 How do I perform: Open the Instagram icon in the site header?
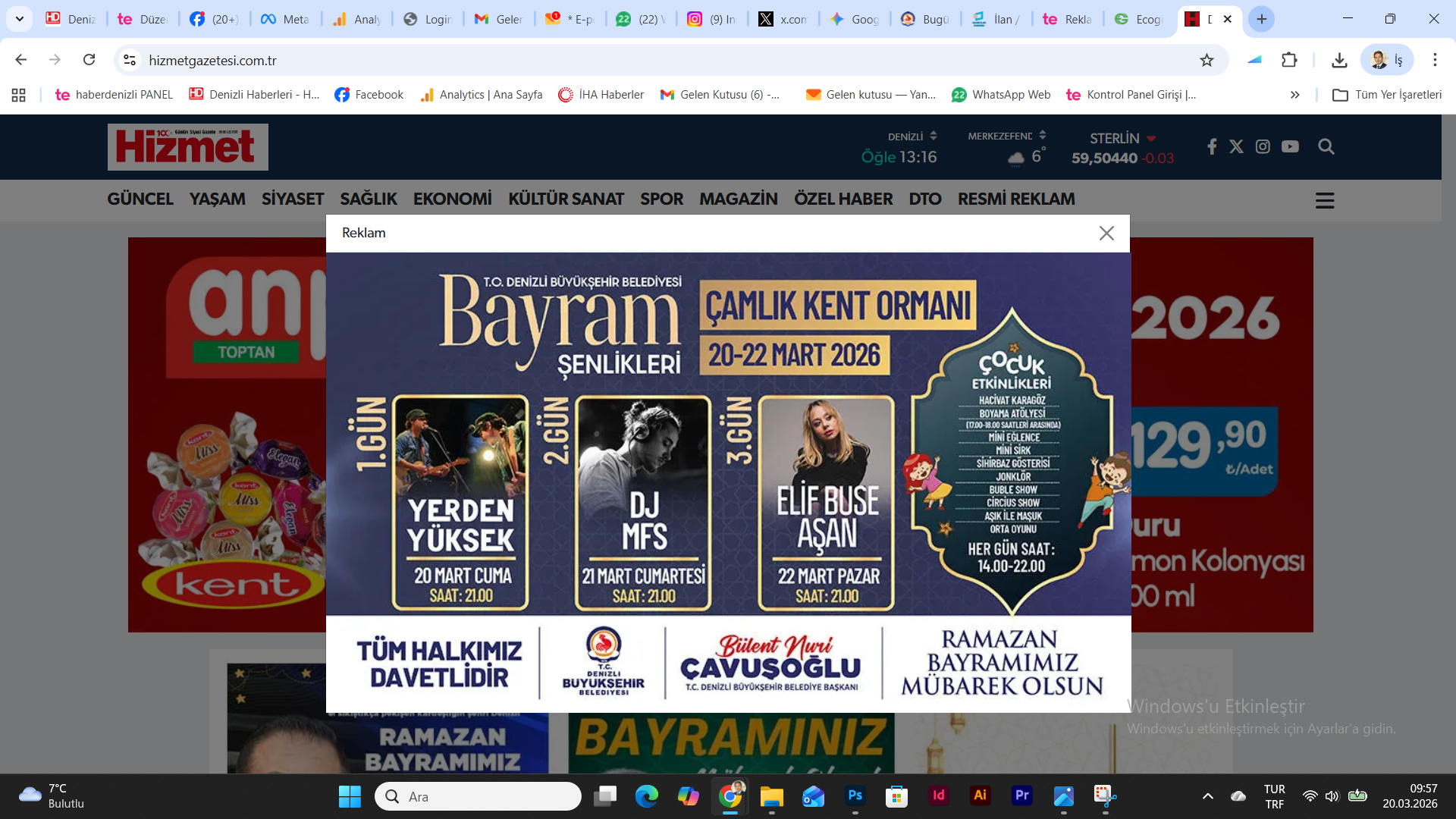click(1263, 146)
